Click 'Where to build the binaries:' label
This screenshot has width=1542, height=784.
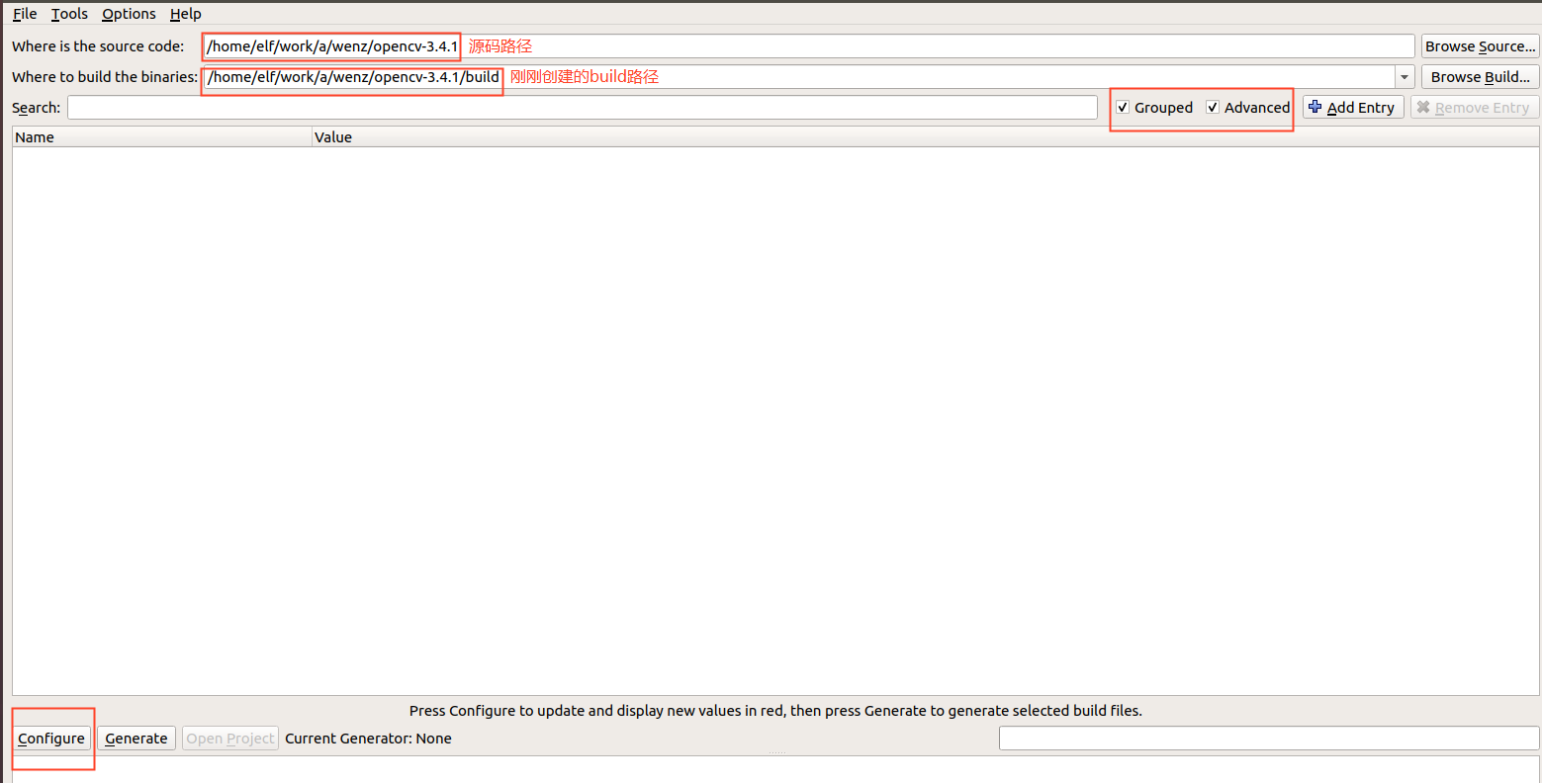point(105,77)
